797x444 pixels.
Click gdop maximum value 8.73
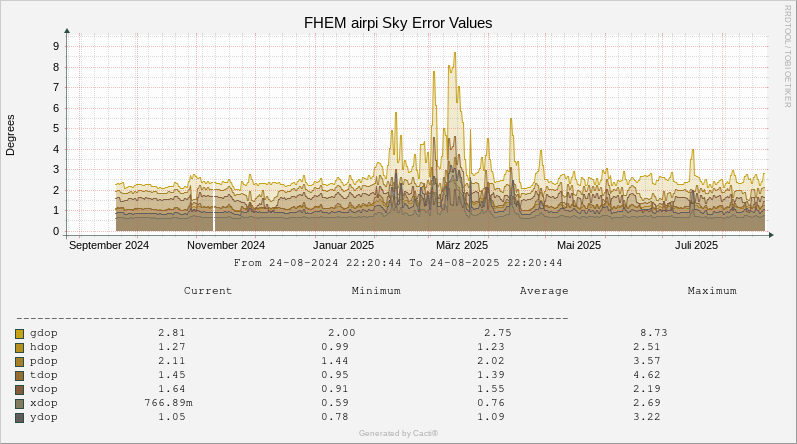(x=654, y=333)
